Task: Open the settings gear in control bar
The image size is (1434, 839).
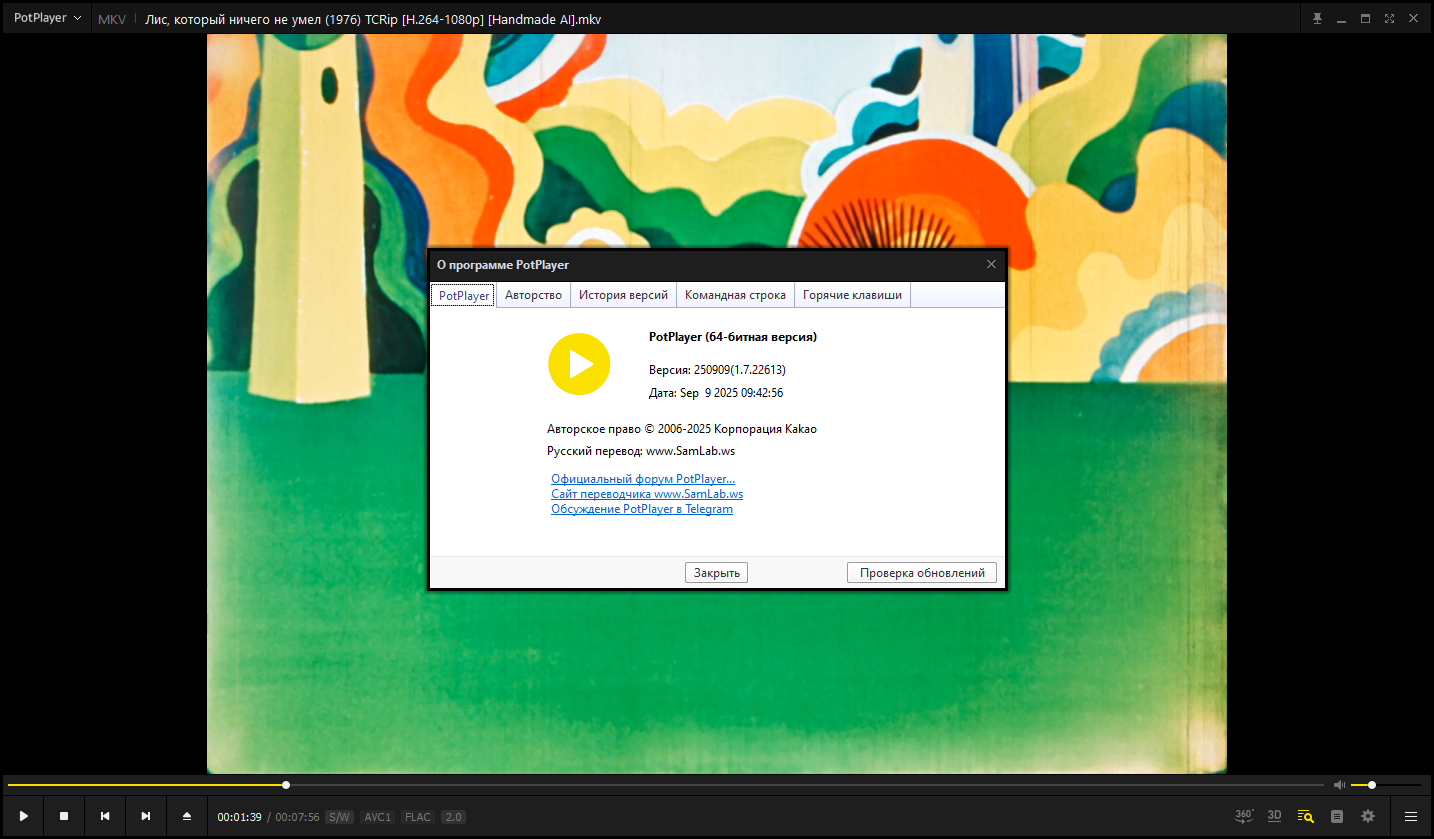Action: 1368,816
